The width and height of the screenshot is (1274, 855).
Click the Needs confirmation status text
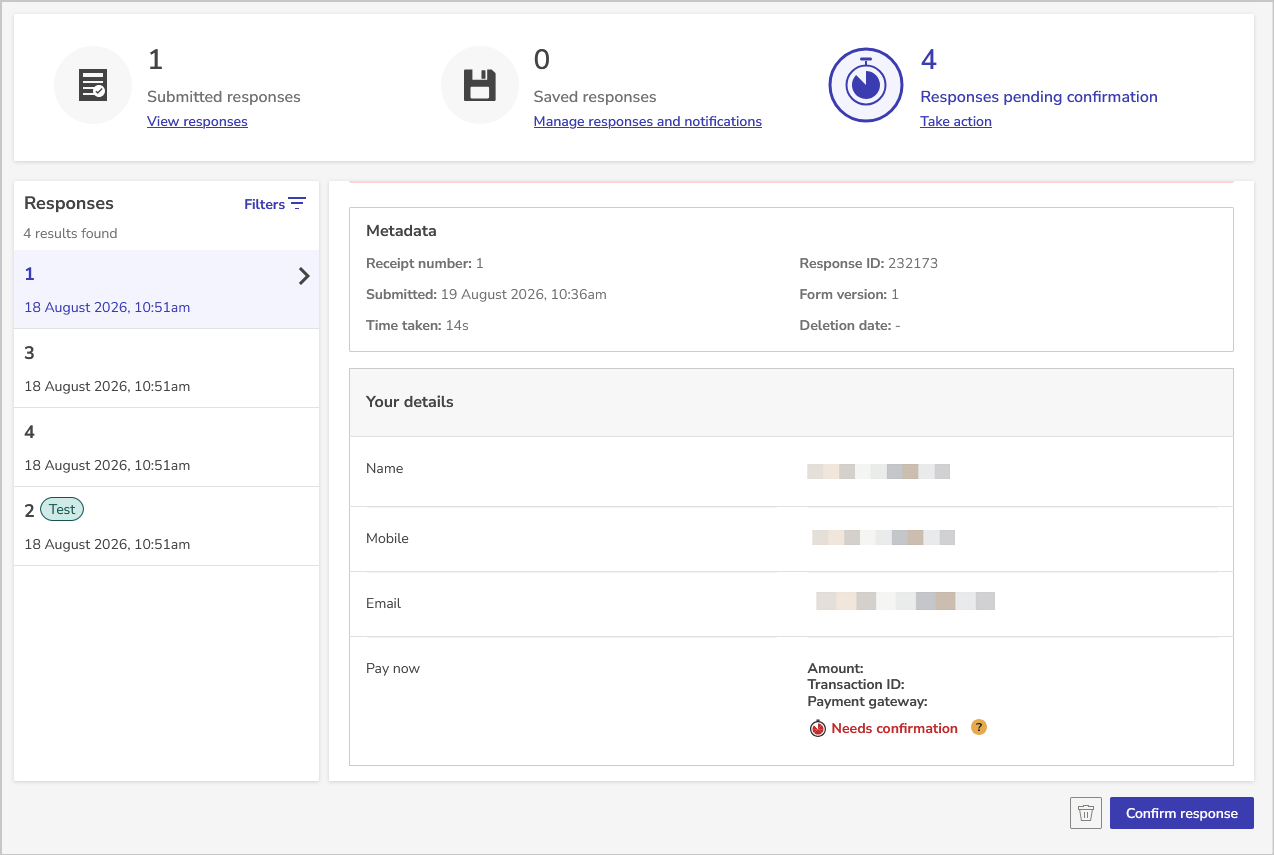(x=894, y=728)
